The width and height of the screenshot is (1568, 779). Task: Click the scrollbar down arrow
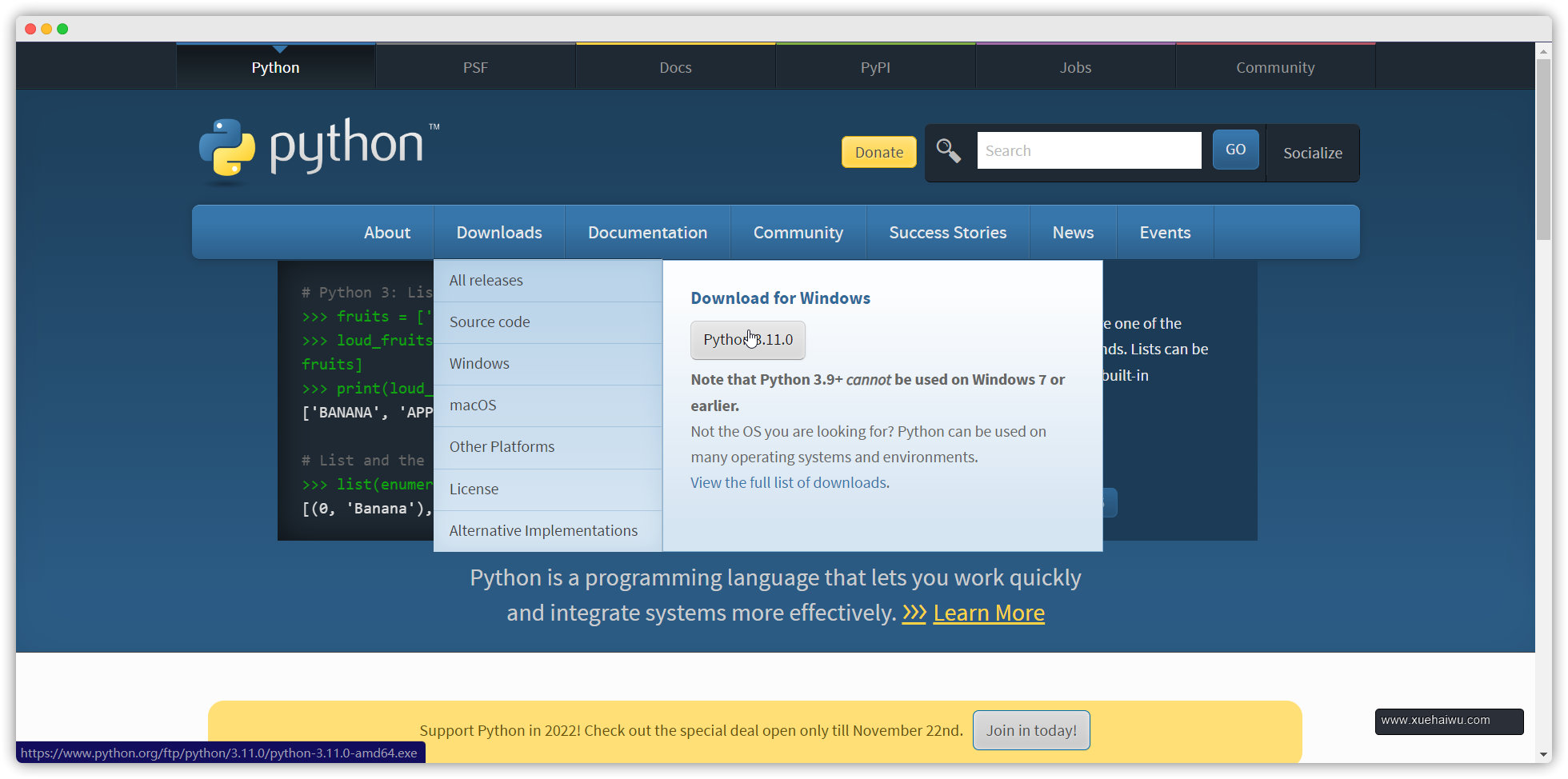point(1543,754)
